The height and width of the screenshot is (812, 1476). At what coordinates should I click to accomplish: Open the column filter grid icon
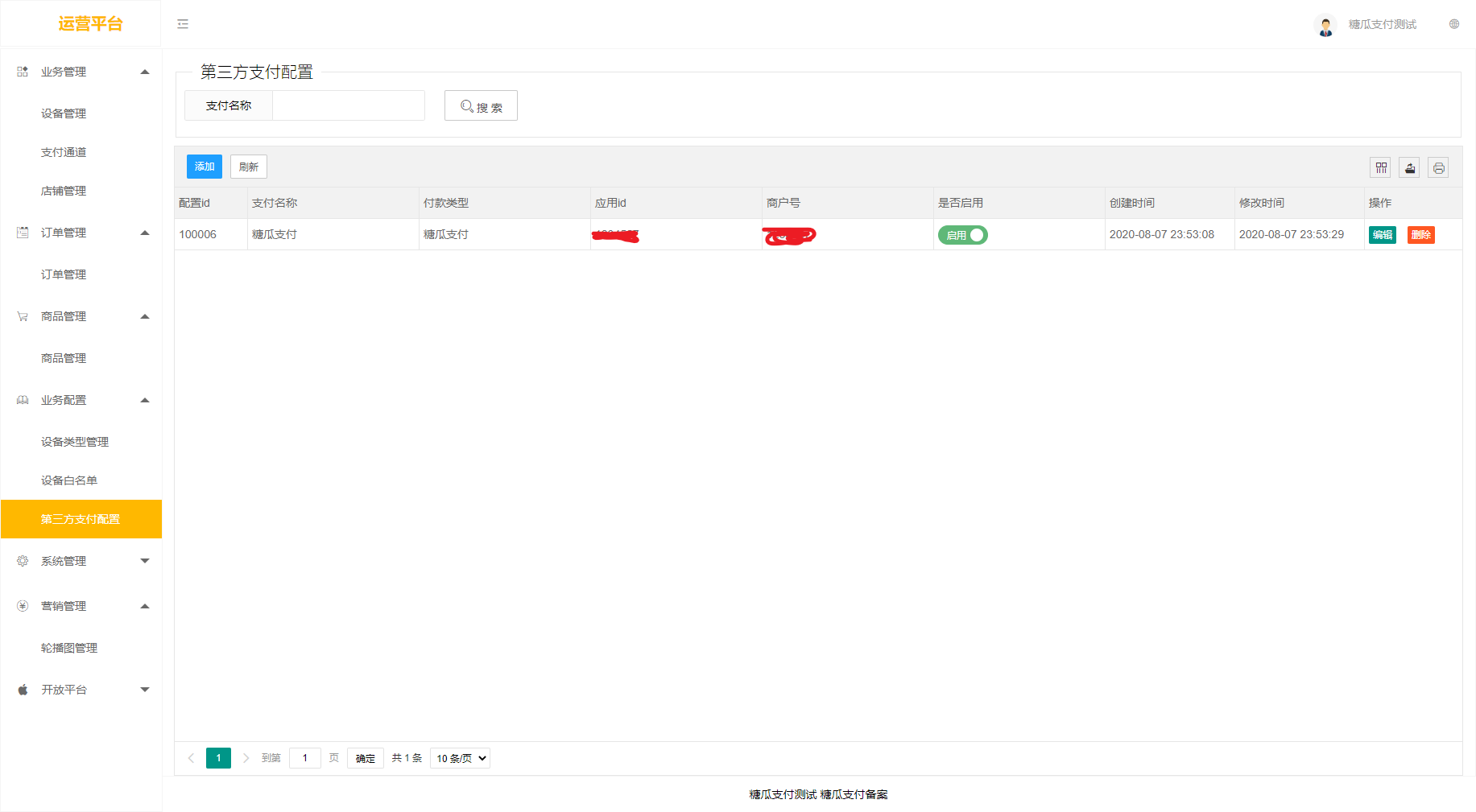1381,167
